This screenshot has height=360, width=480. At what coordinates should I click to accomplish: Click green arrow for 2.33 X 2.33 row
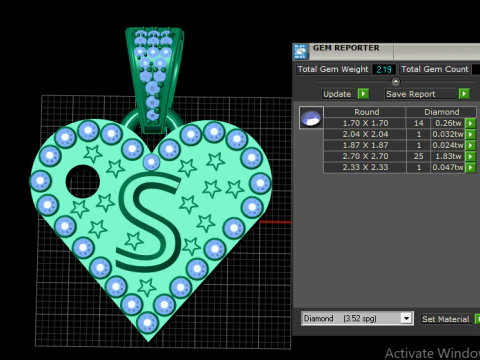pos(470,167)
